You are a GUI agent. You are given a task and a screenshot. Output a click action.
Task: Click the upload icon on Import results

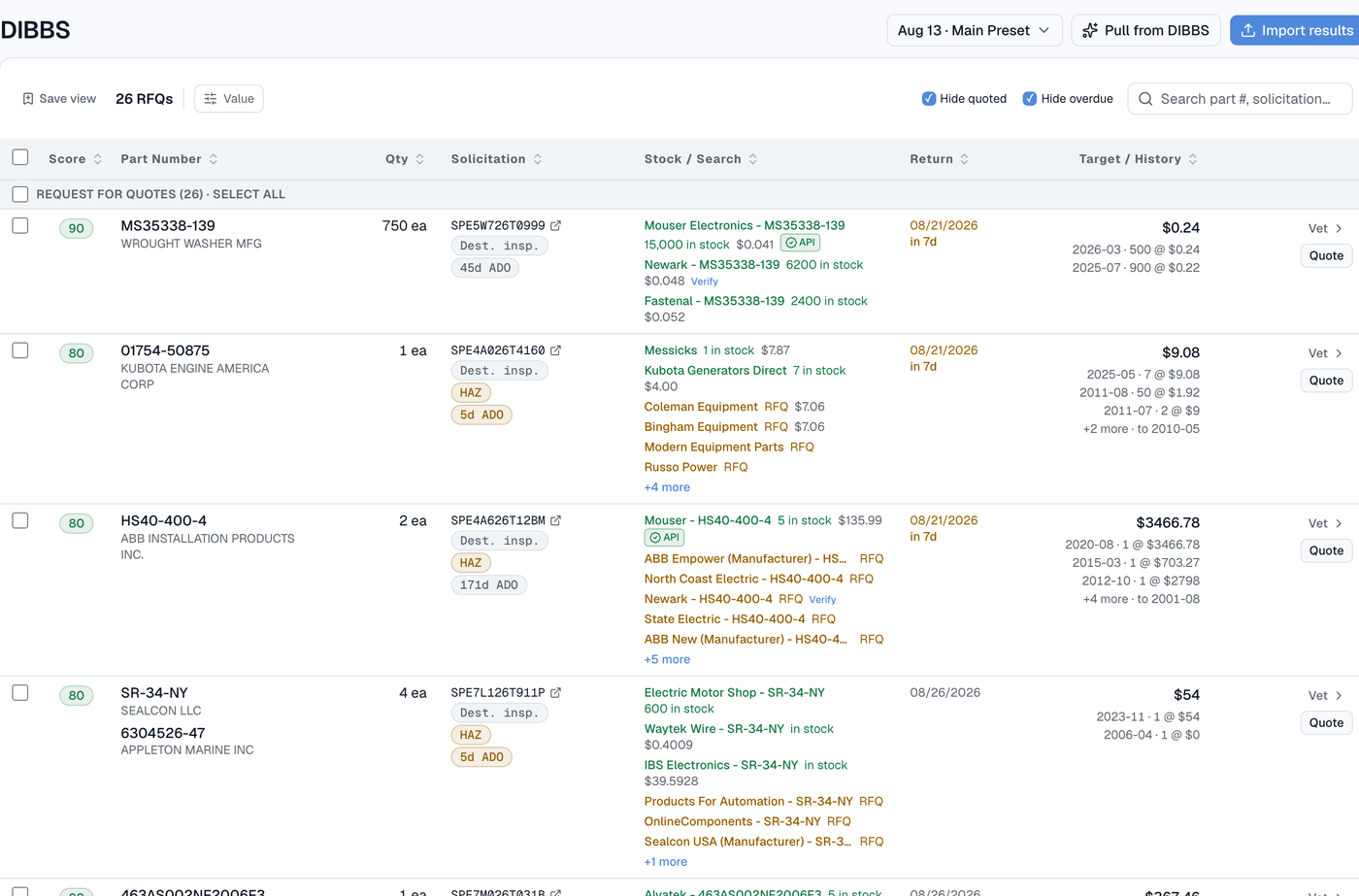[1248, 30]
